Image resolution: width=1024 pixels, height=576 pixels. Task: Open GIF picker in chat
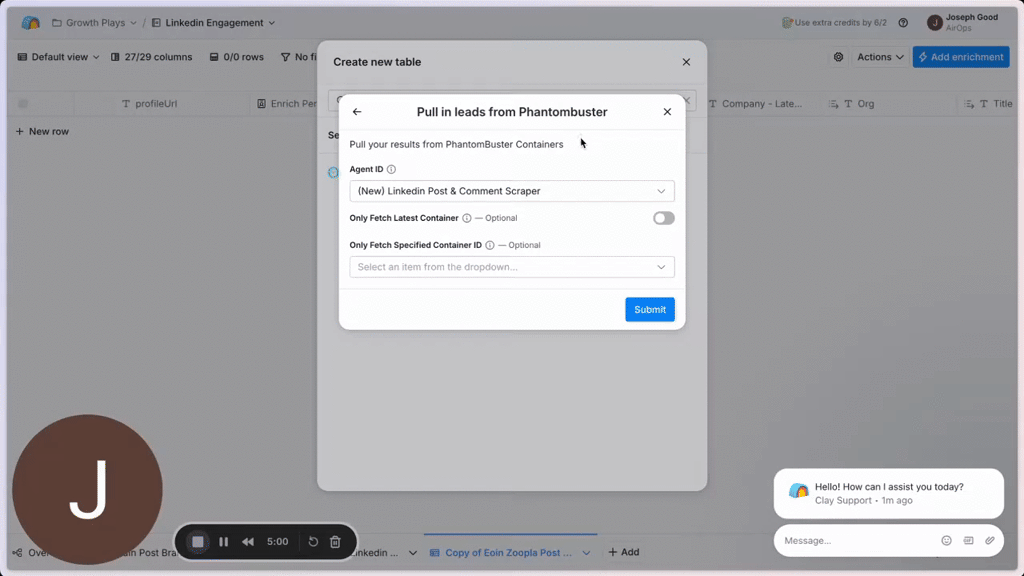968,541
